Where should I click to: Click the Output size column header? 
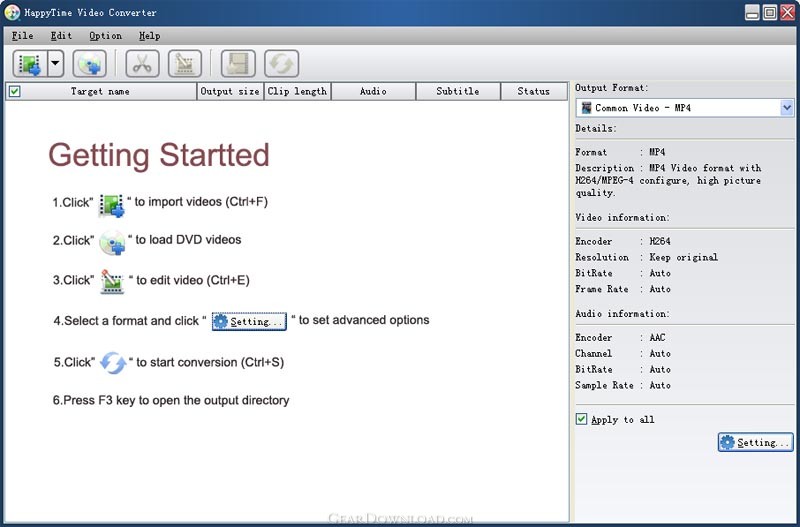230,91
